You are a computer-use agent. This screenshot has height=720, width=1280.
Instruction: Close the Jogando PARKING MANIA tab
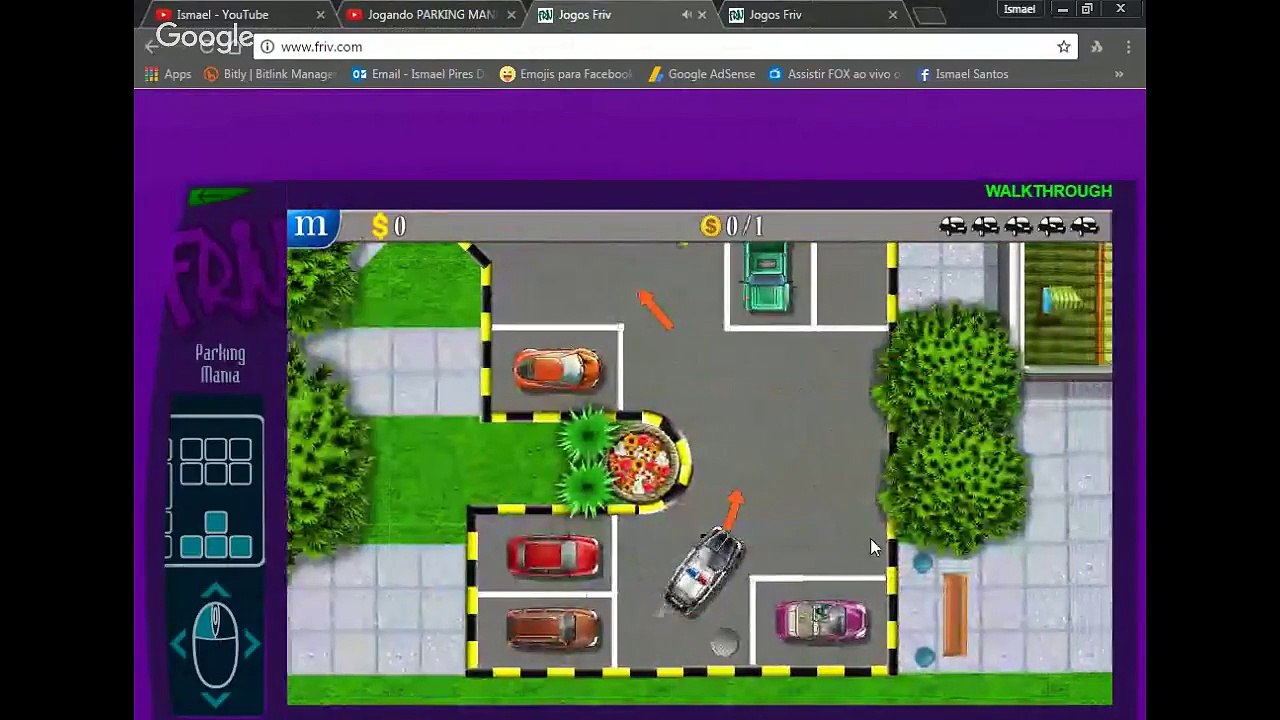point(511,15)
